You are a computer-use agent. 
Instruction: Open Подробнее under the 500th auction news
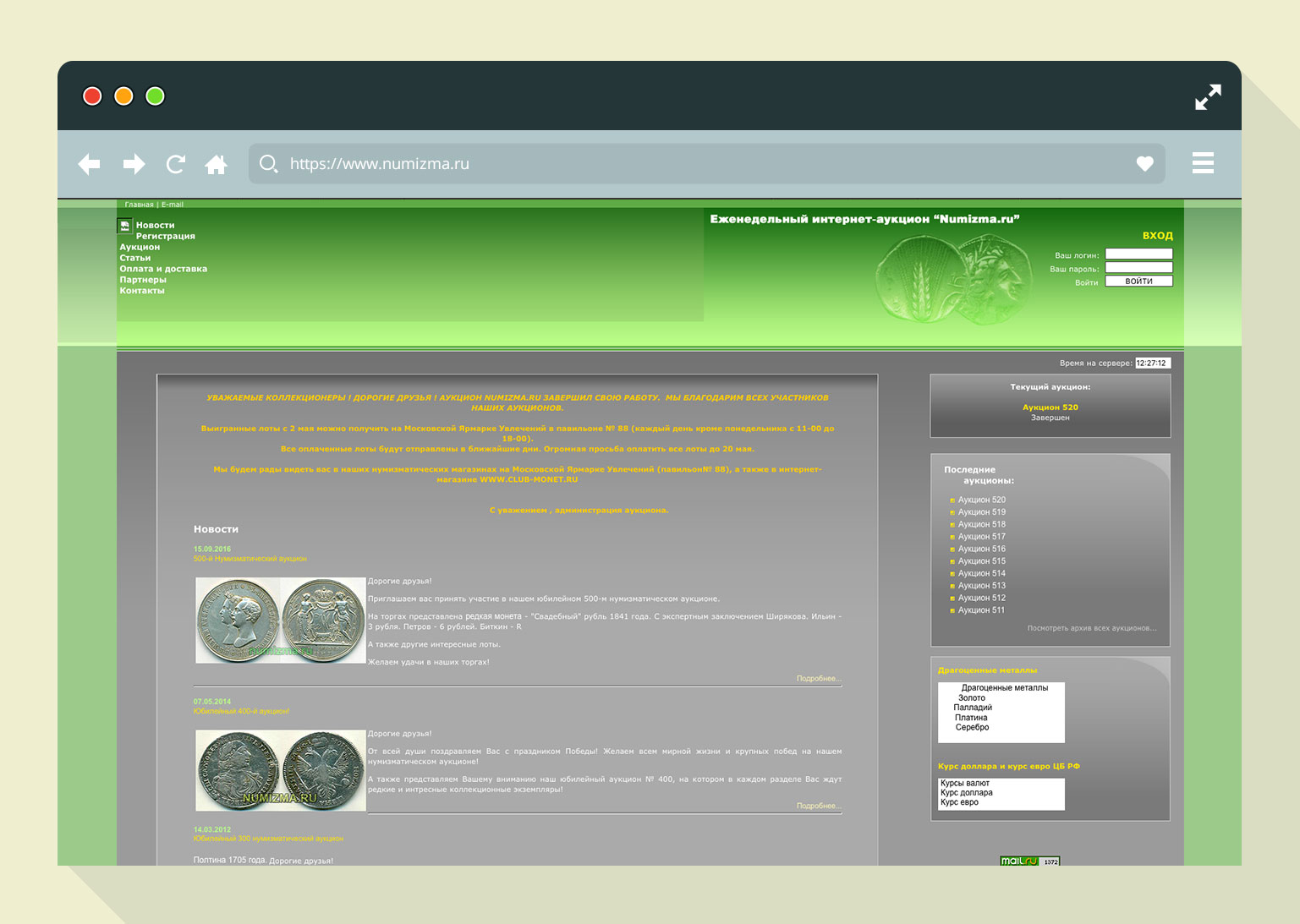(x=819, y=679)
